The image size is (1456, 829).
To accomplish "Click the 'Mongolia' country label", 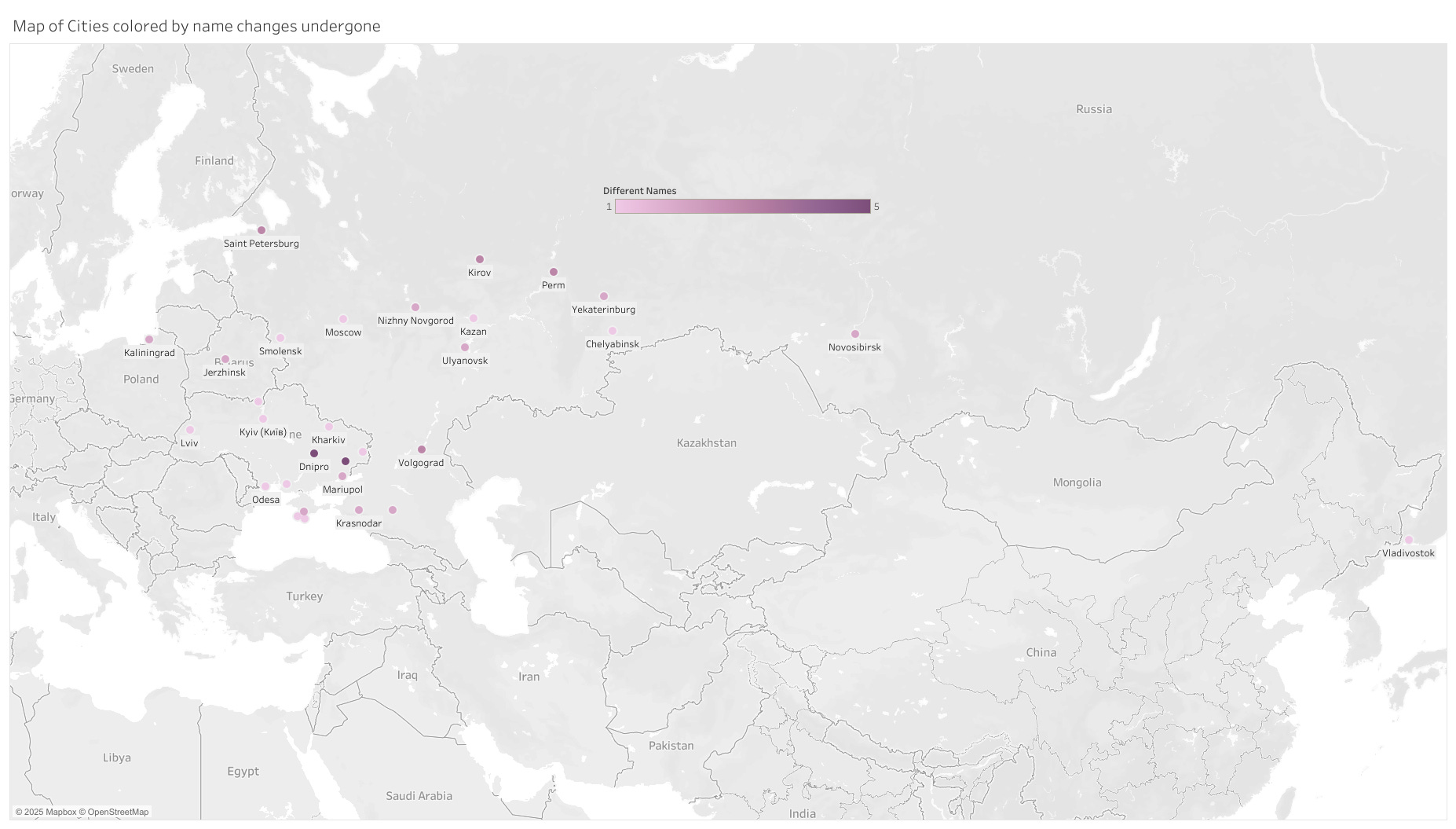I will tap(1077, 482).
